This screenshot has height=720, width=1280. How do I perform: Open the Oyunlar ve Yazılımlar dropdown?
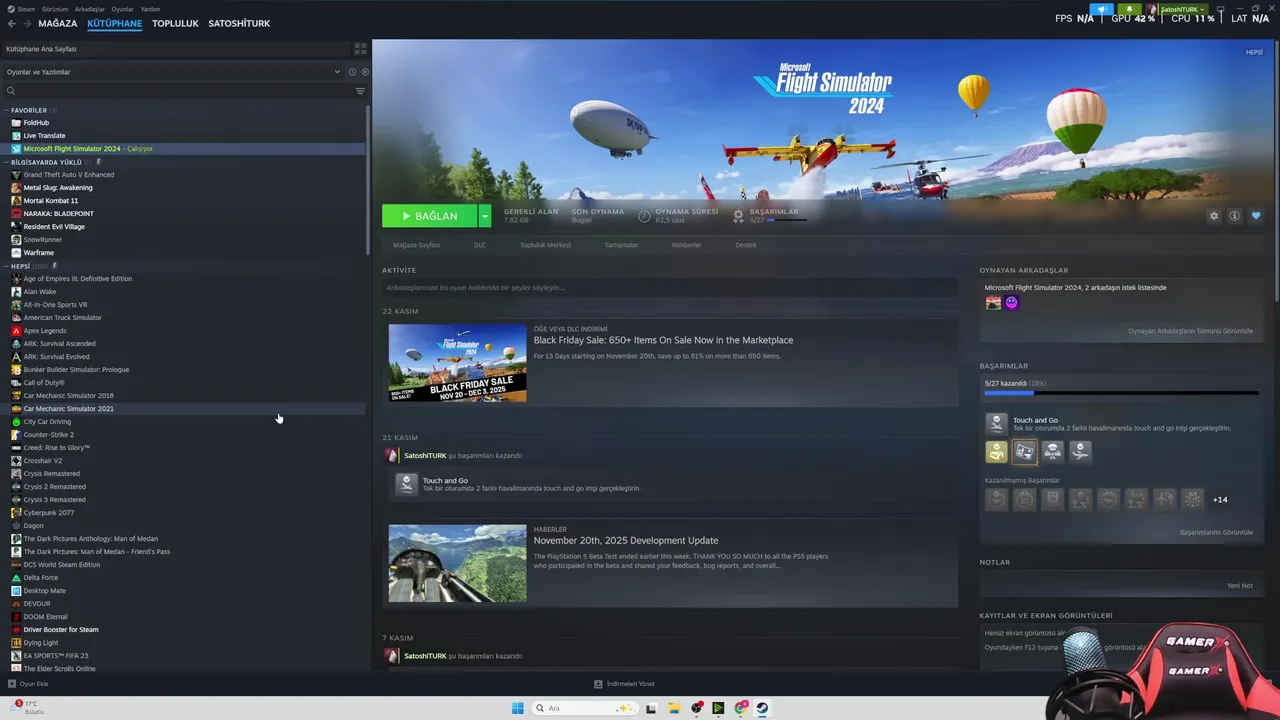(172, 72)
